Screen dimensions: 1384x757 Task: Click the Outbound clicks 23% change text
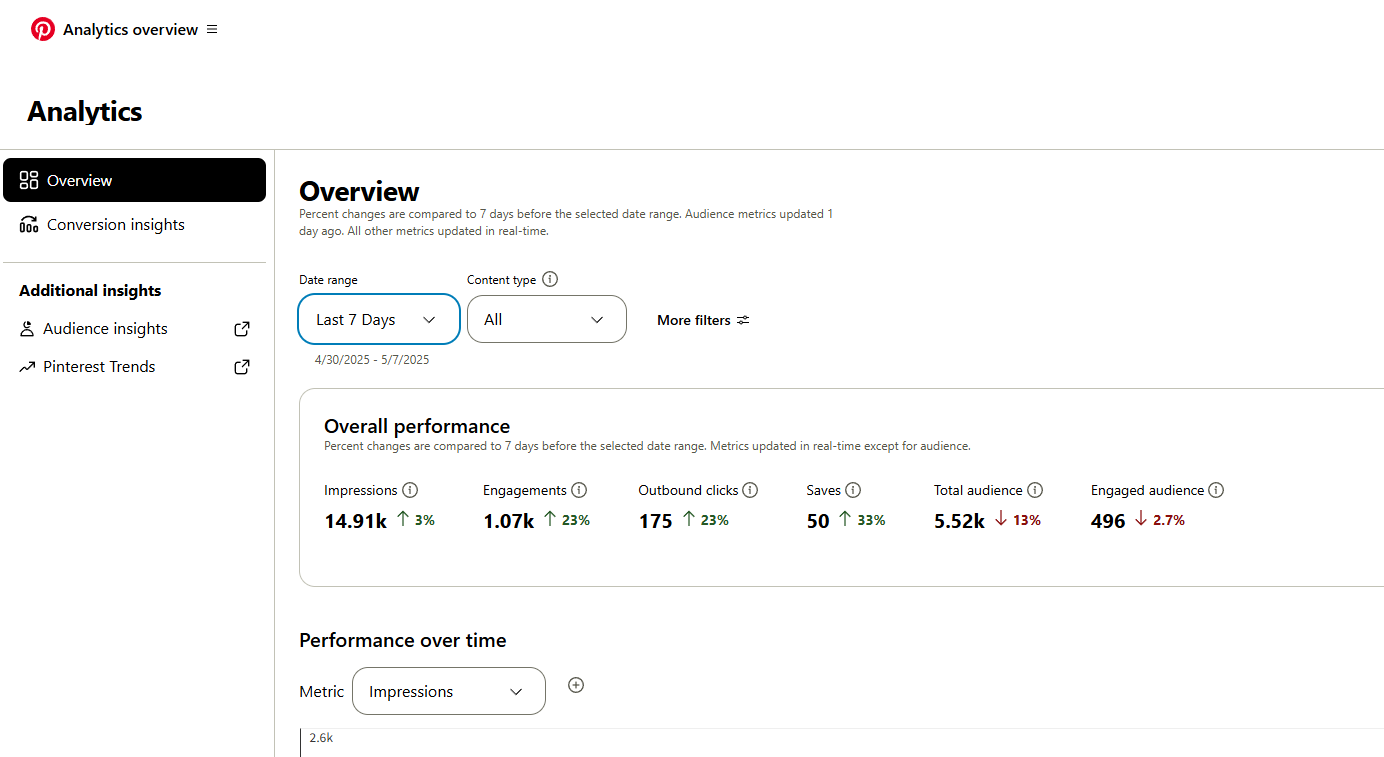pyautogui.click(x=714, y=520)
